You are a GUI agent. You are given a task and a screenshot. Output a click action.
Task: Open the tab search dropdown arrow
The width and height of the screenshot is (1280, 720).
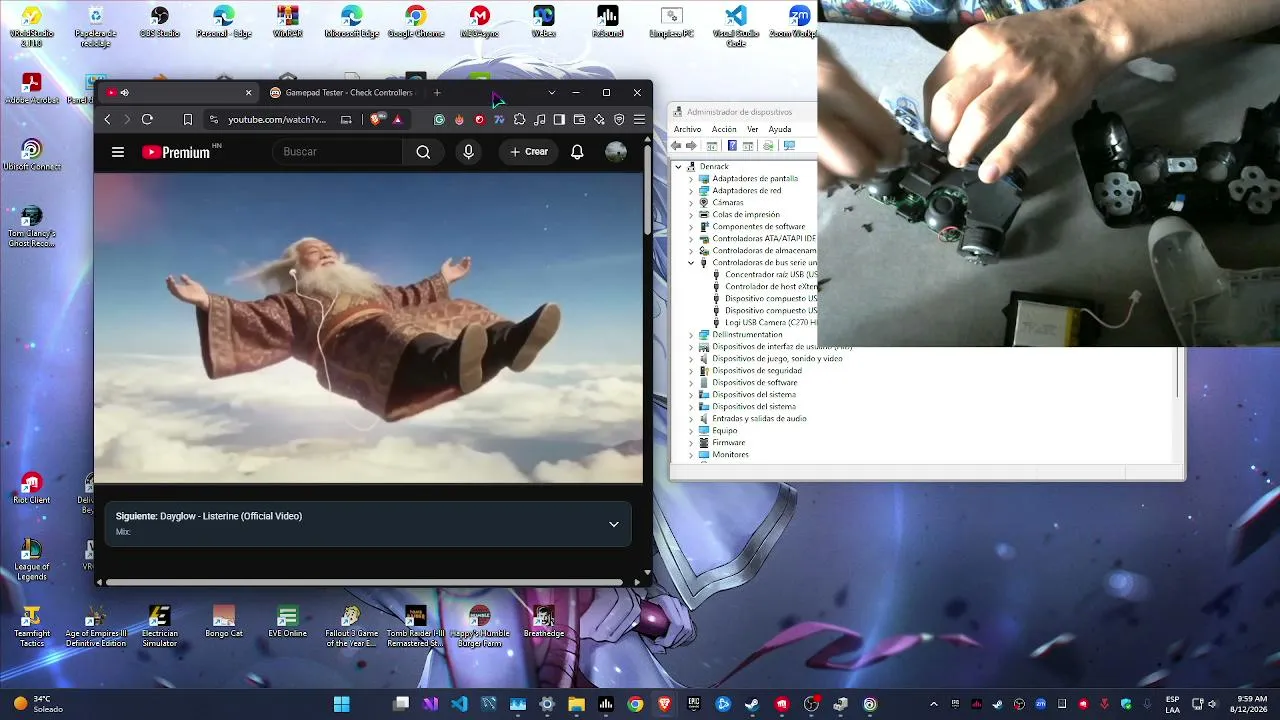pyautogui.click(x=551, y=93)
